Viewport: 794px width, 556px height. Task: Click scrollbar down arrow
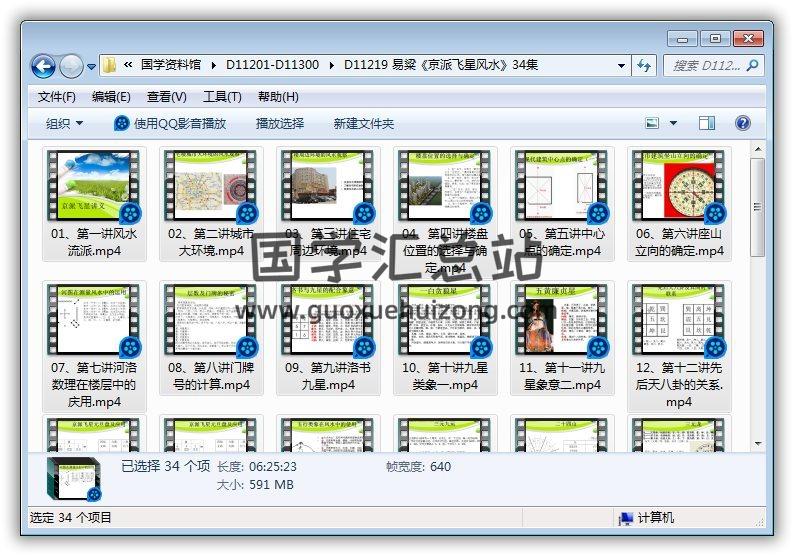(x=758, y=444)
